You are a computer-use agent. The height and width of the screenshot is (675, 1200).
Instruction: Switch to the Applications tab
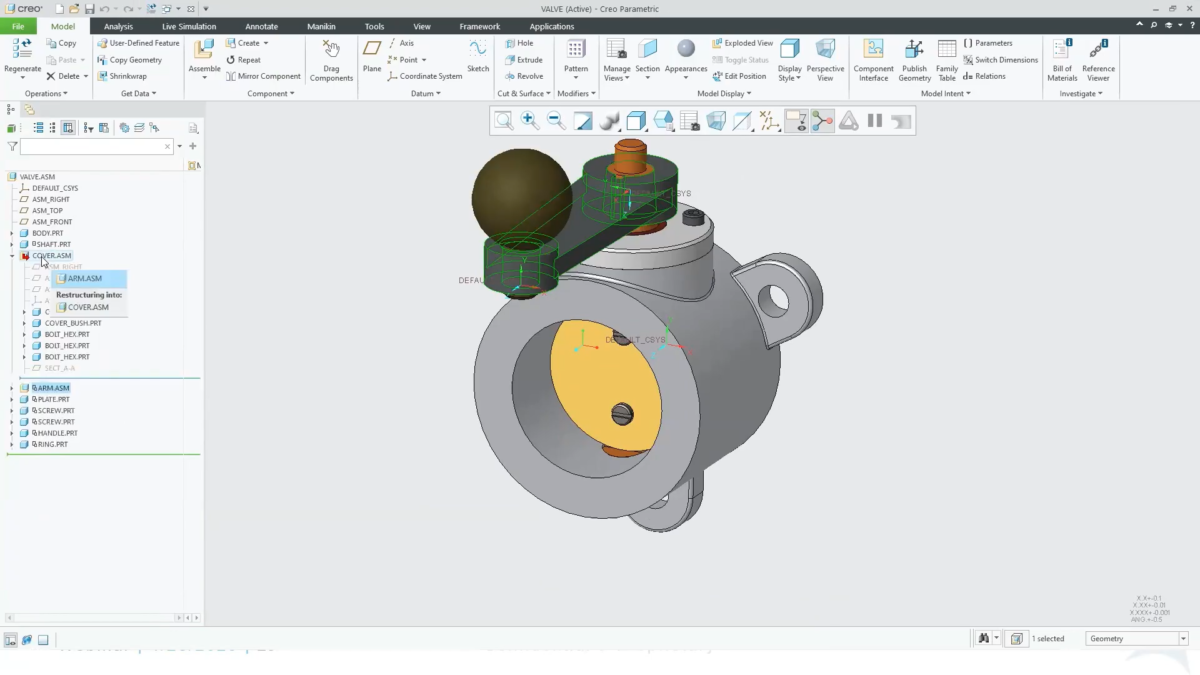[x=552, y=26]
